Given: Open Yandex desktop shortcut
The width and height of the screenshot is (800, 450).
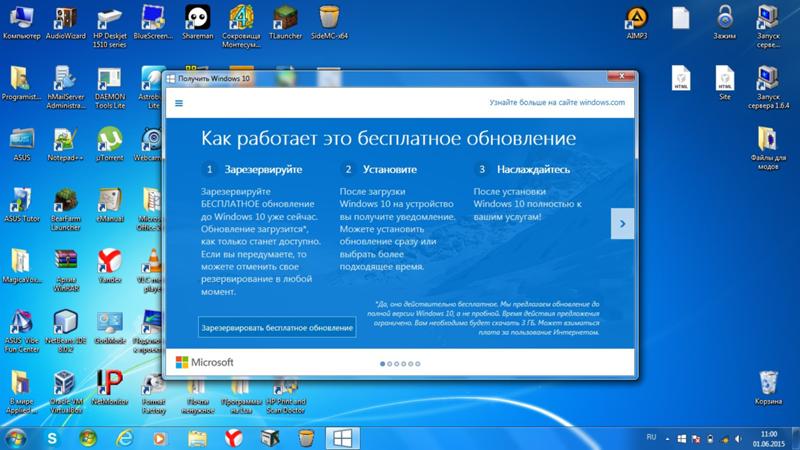Looking at the screenshot, I should coord(109,266).
